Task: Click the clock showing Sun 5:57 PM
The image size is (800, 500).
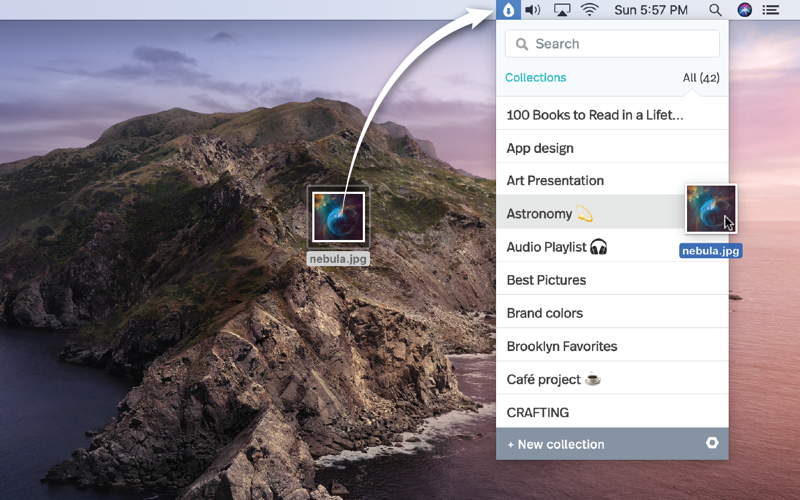Action: pos(651,10)
